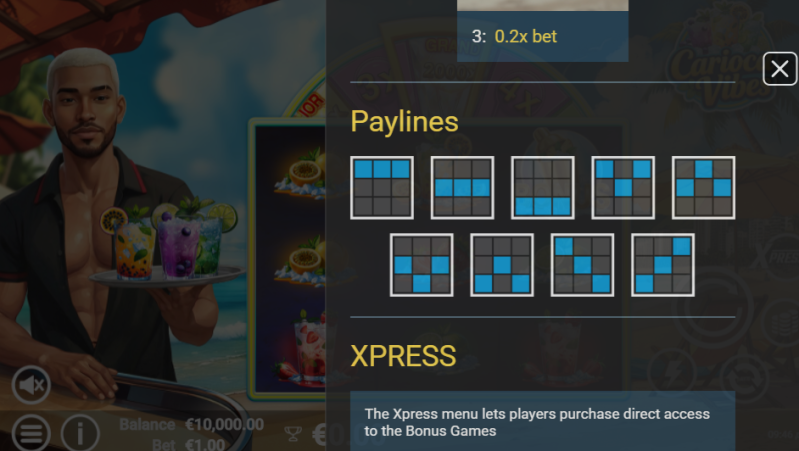Screen dimensions: 799x451
Task: Click the bottom inverted-V payline diagram
Action: (x=502, y=265)
